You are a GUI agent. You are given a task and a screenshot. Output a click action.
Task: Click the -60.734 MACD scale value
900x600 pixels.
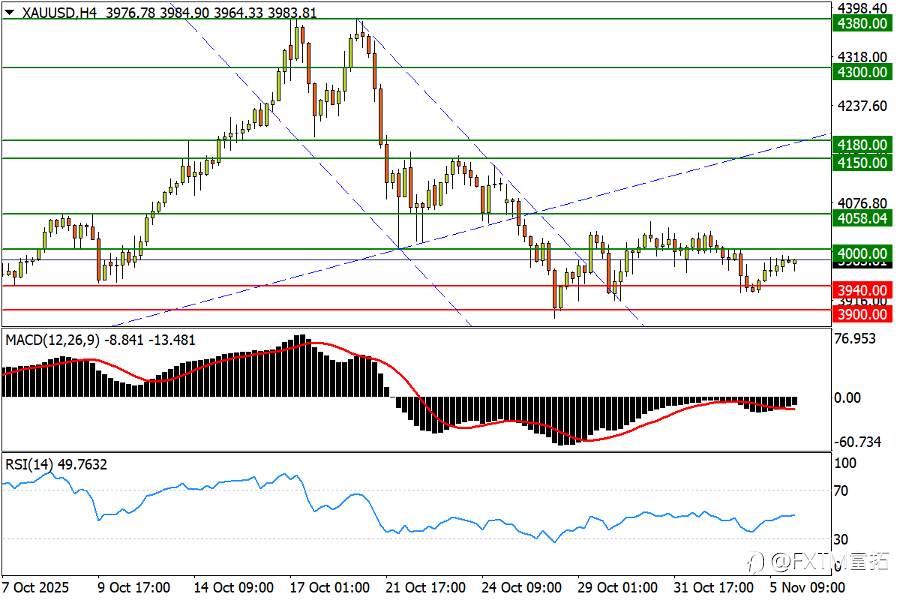point(858,442)
